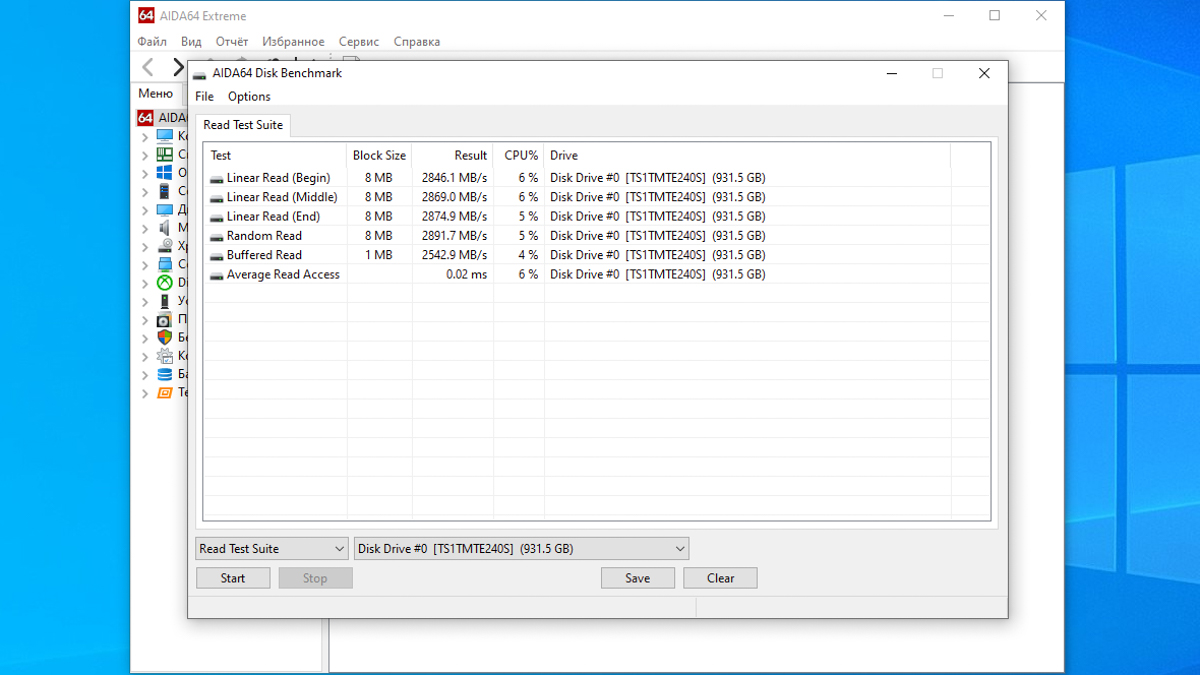Click the 1 MB block size cell
The width and height of the screenshot is (1200, 675).
coord(379,255)
